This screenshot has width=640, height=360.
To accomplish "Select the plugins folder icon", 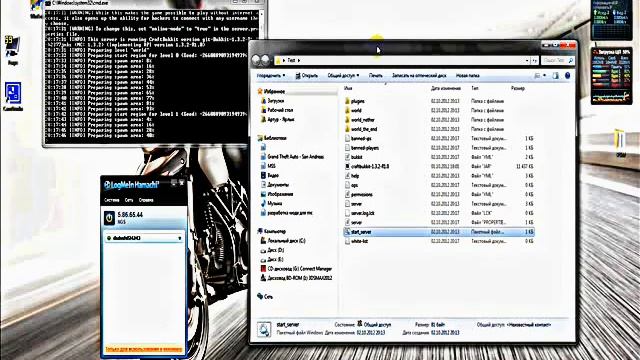I will (347, 101).
